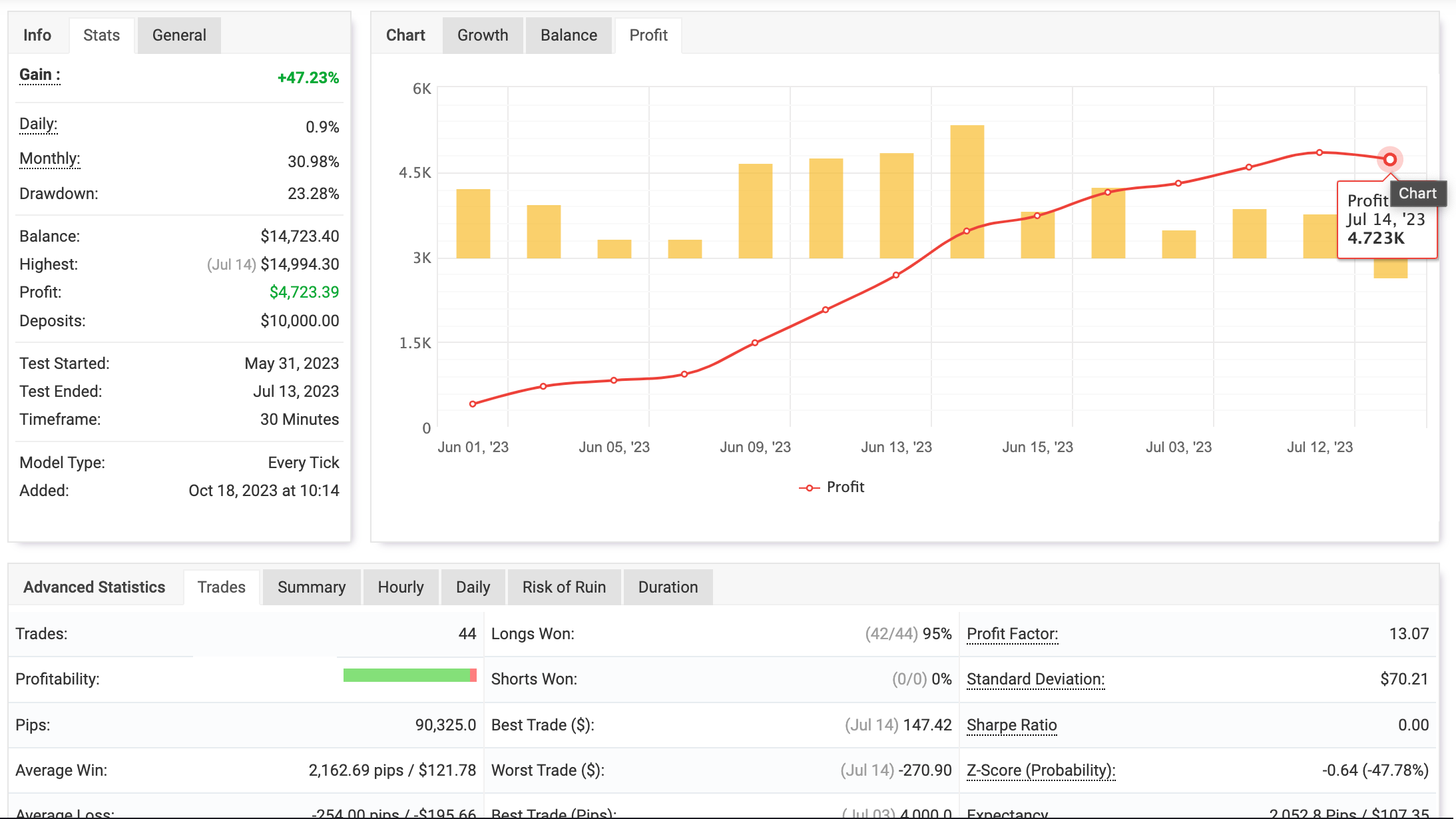Switch to the Stats tab
The image size is (1456, 819).
(x=101, y=35)
